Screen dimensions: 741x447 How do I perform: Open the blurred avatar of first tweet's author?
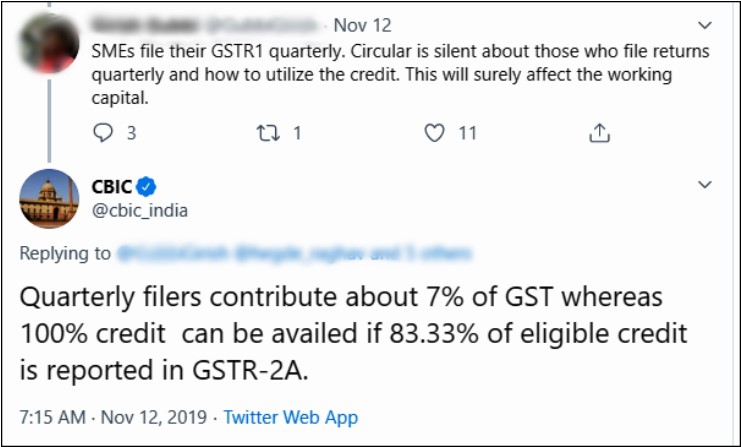click(x=49, y=43)
